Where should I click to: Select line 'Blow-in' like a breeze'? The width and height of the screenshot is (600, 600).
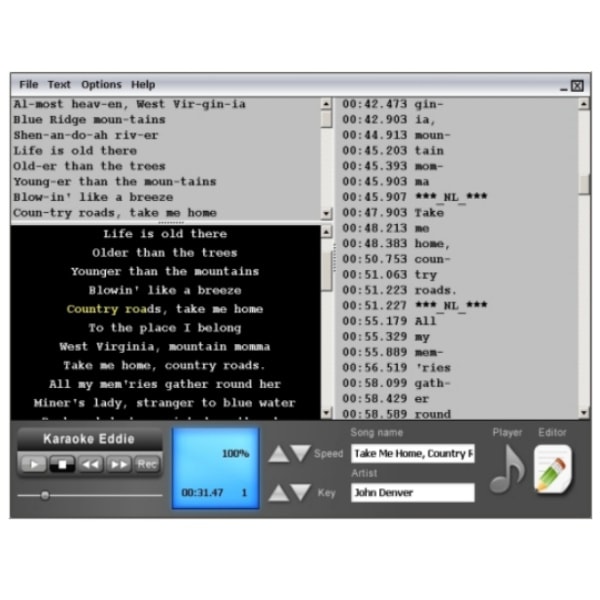tap(93, 197)
